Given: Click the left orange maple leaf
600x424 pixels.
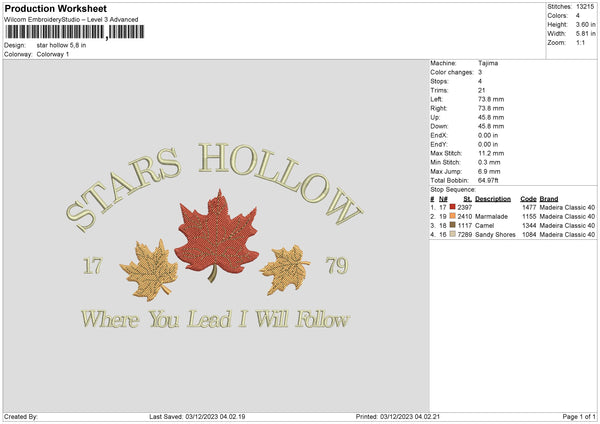Looking at the screenshot, I should click(x=150, y=269).
